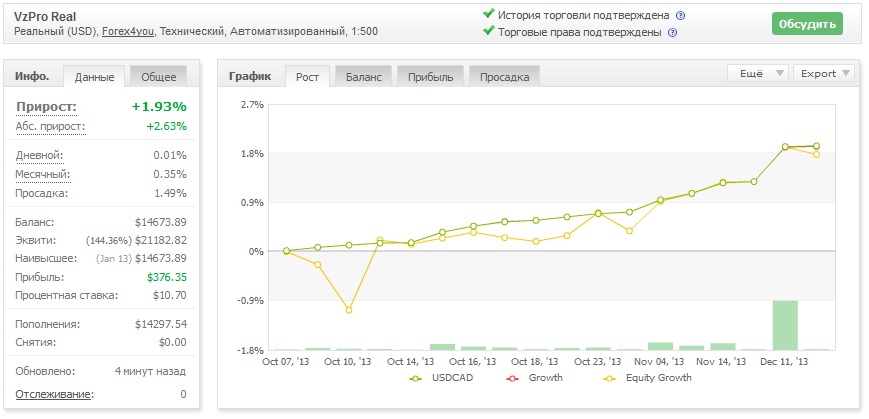Click the help icon beside Торговые права подтверждены

coord(673,33)
